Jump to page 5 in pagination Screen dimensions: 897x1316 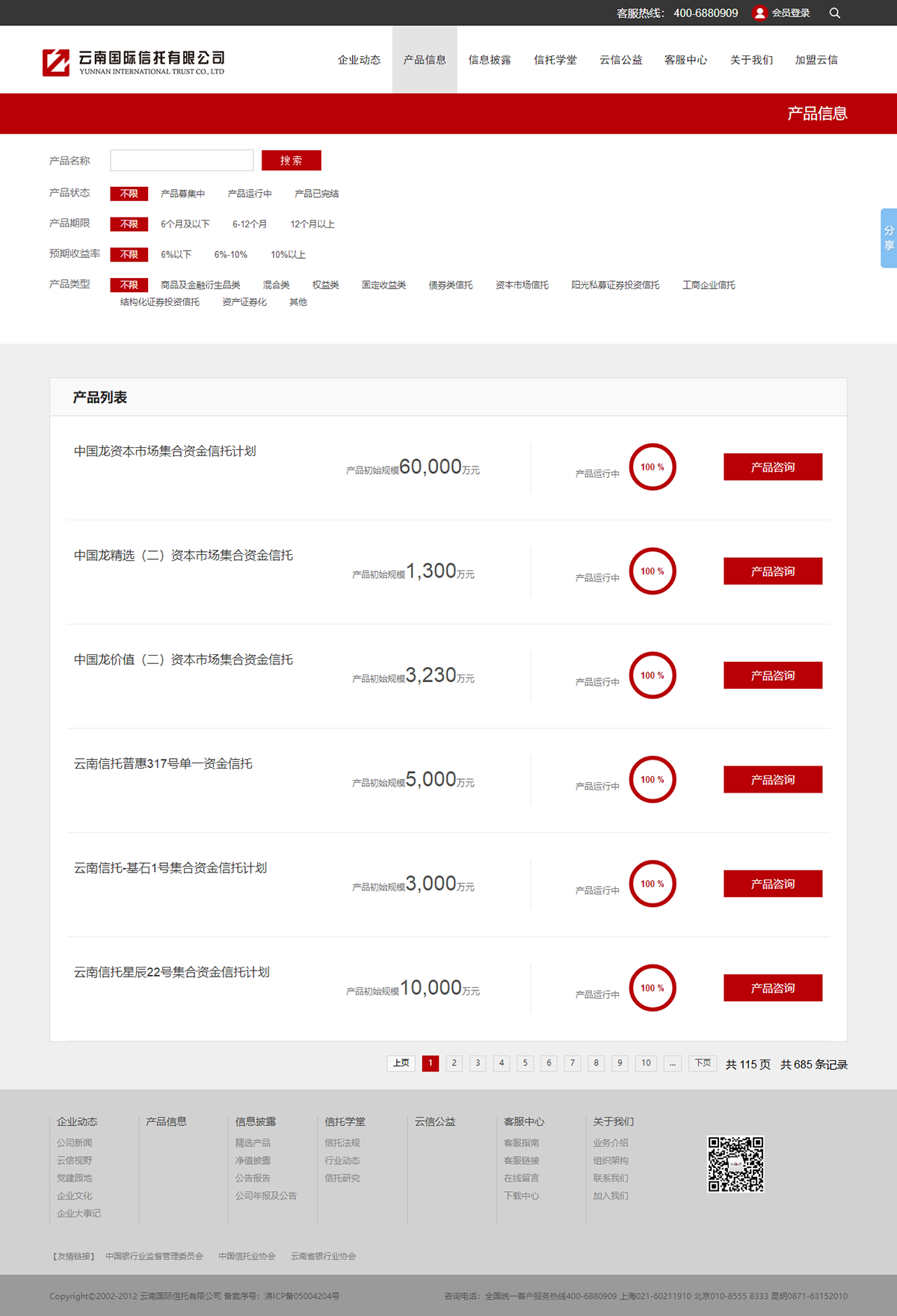coord(525,1063)
